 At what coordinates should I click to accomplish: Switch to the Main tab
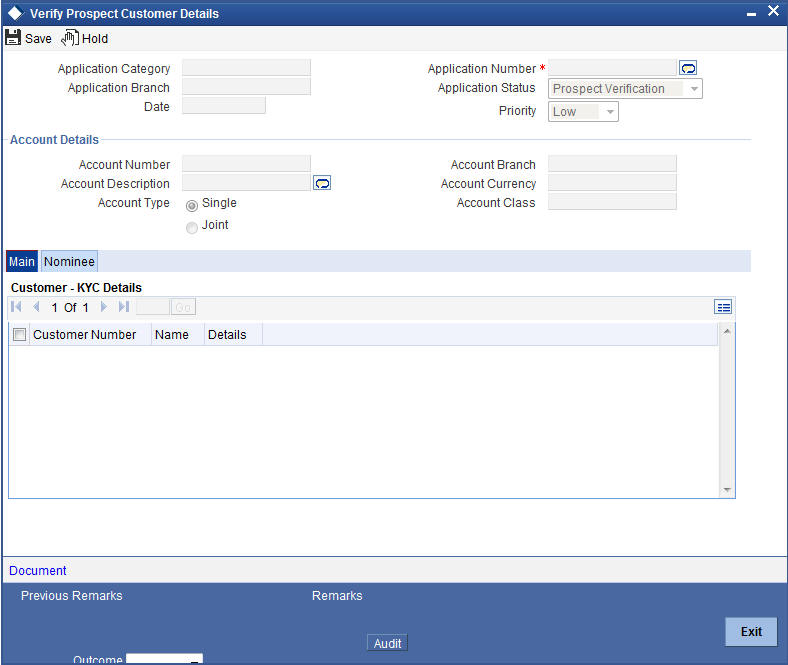tap(22, 261)
